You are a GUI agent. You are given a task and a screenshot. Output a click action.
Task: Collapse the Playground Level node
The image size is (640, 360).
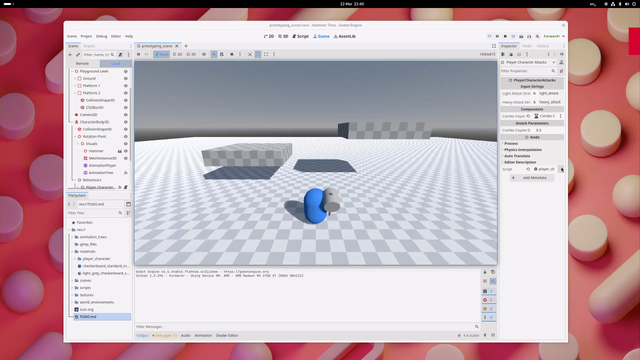72,71
